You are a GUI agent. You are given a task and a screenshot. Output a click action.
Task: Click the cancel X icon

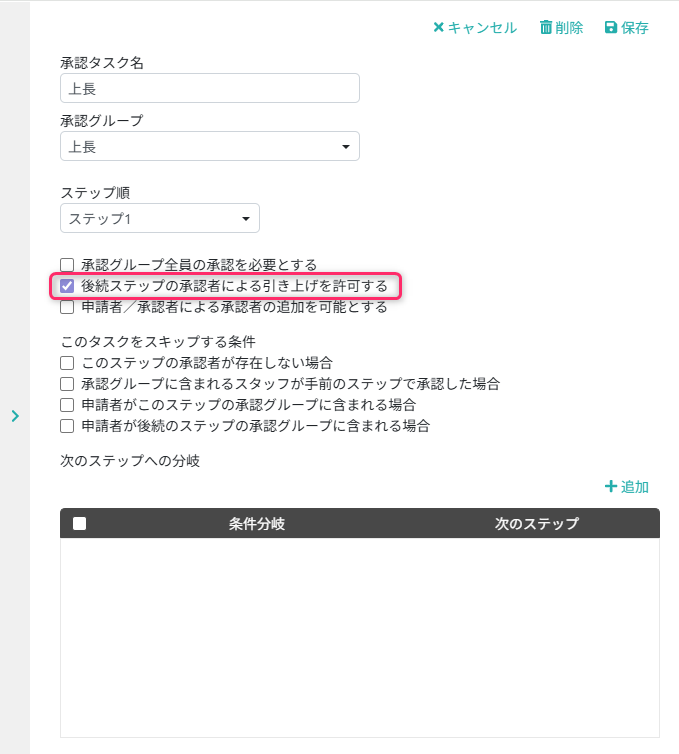(x=438, y=28)
